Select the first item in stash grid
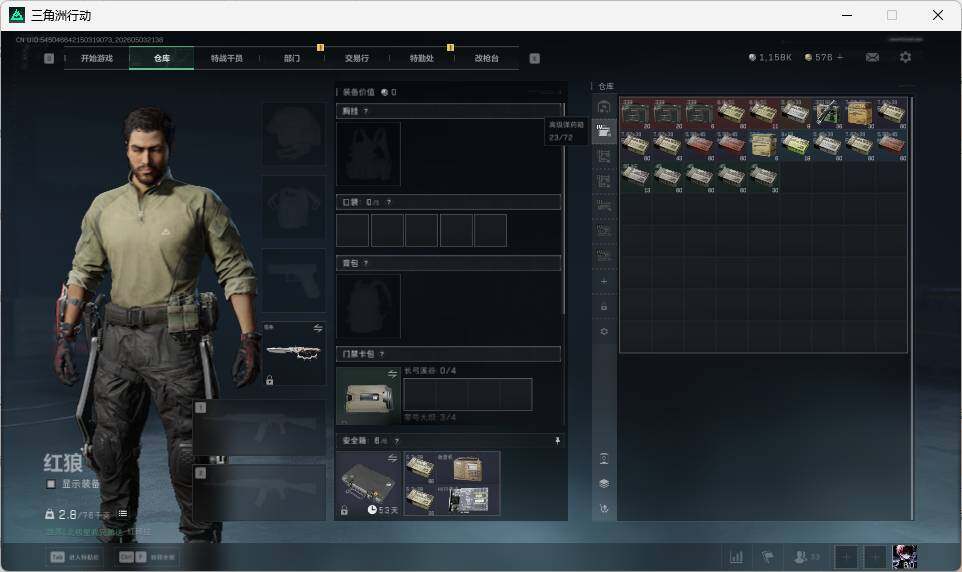Image resolution: width=962 pixels, height=572 pixels. coord(636,113)
